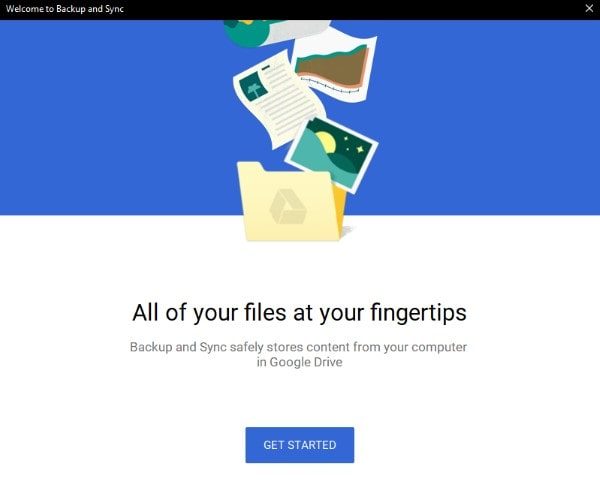Click the yellow folder illustration
Viewport: 600px width, 500px height.
tap(289, 202)
